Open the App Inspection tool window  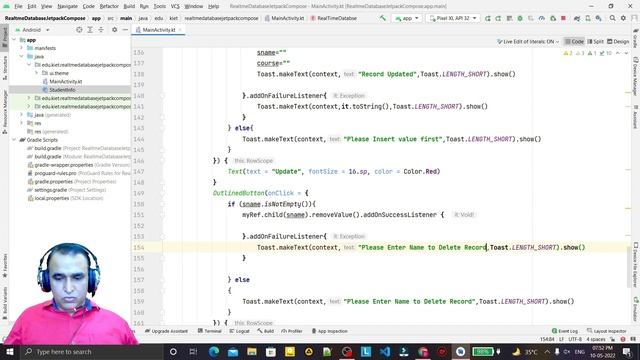[x=329, y=331]
